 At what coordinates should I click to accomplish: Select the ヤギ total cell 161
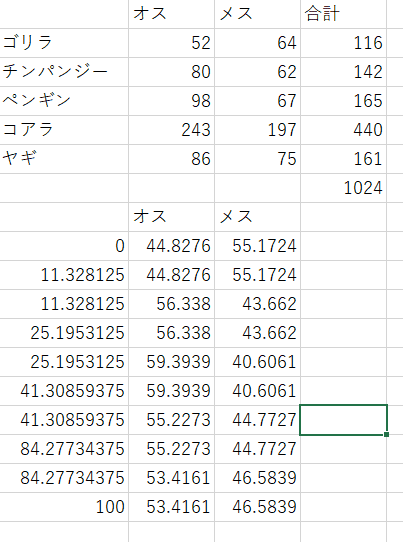click(x=344, y=159)
